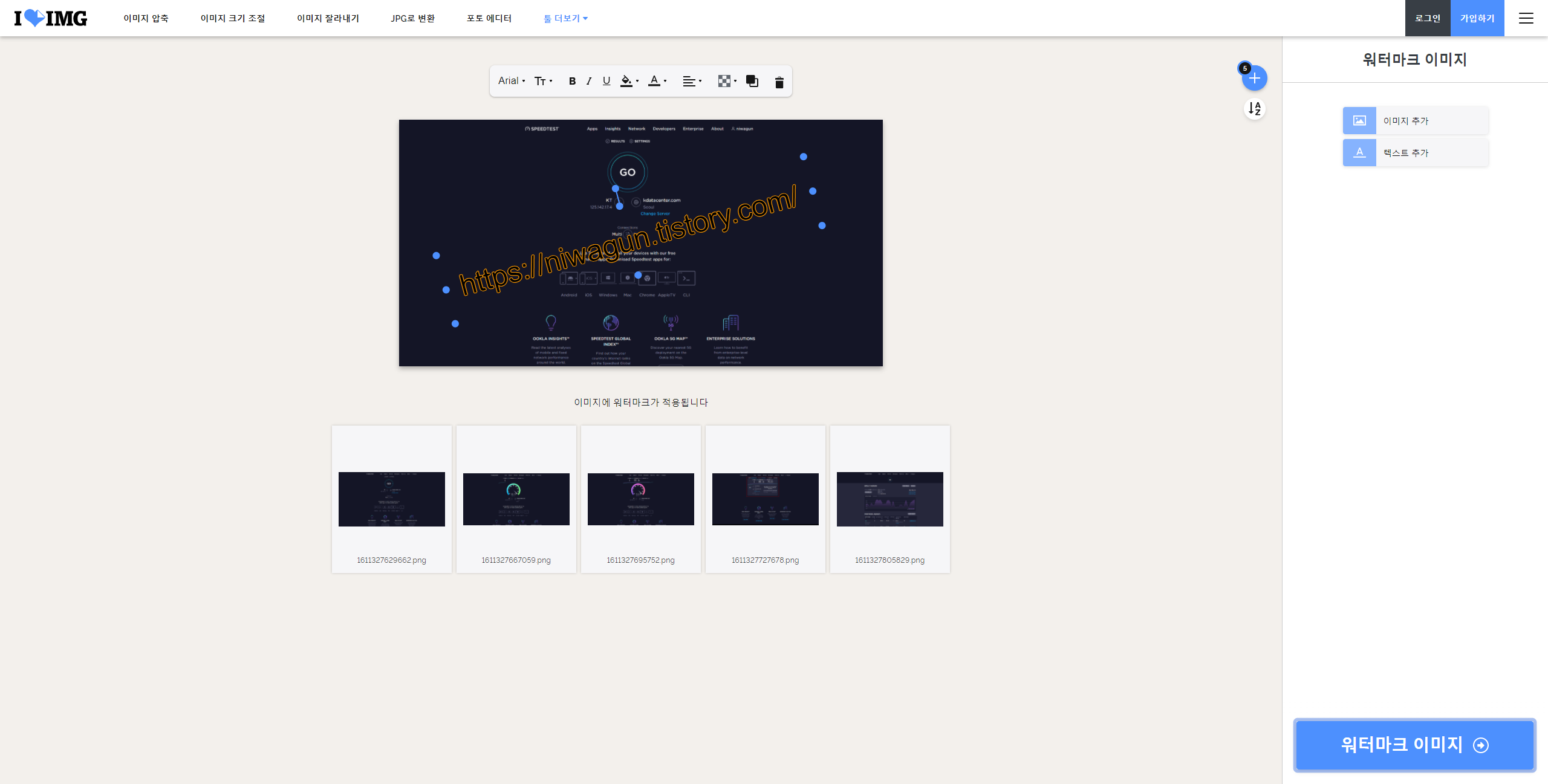Select thumbnail 1611327805829.png
Viewport: 1548px width, 784px height.
[x=890, y=499]
